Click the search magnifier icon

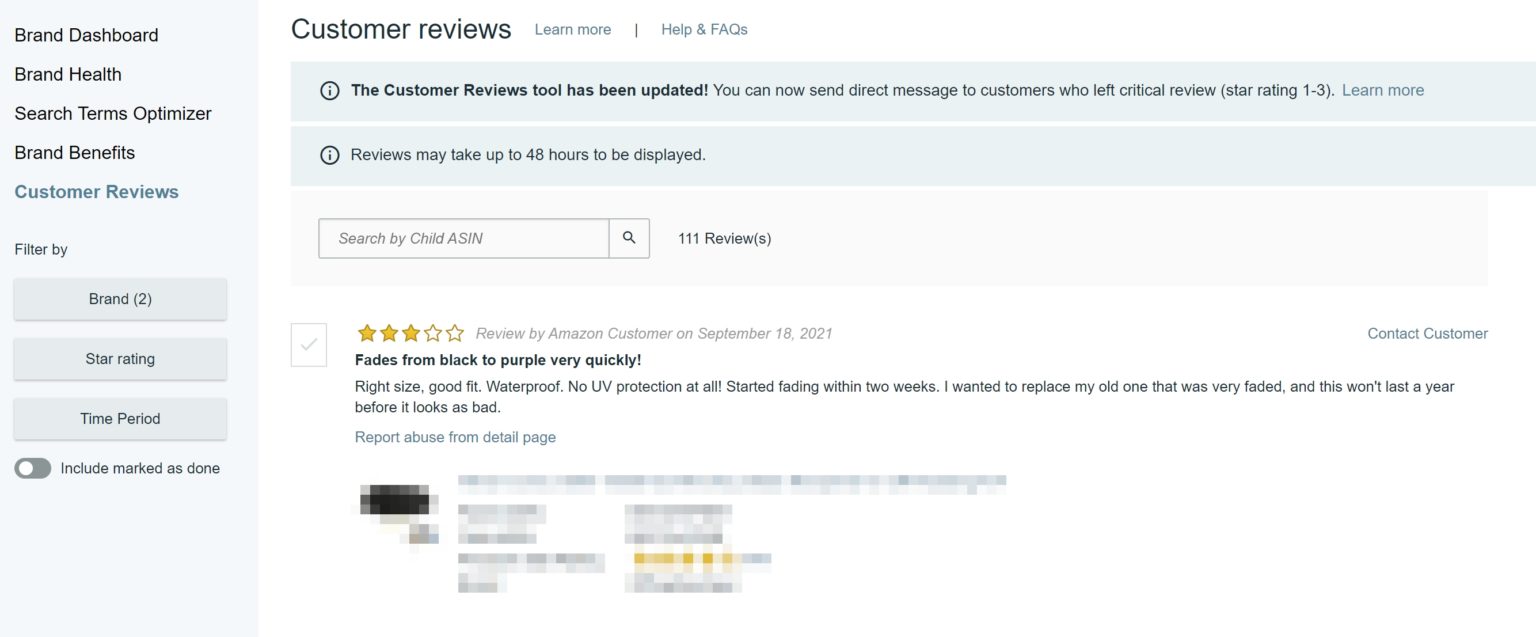(629, 238)
